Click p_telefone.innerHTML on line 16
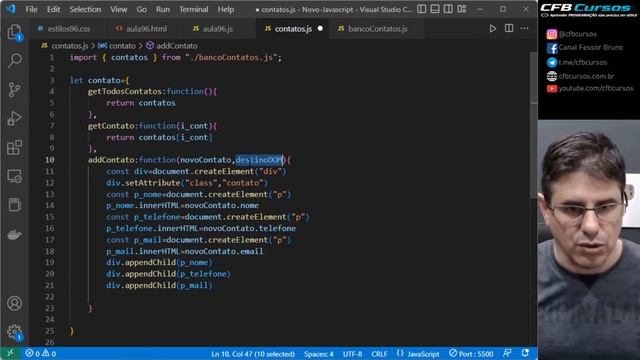 (x=152, y=228)
